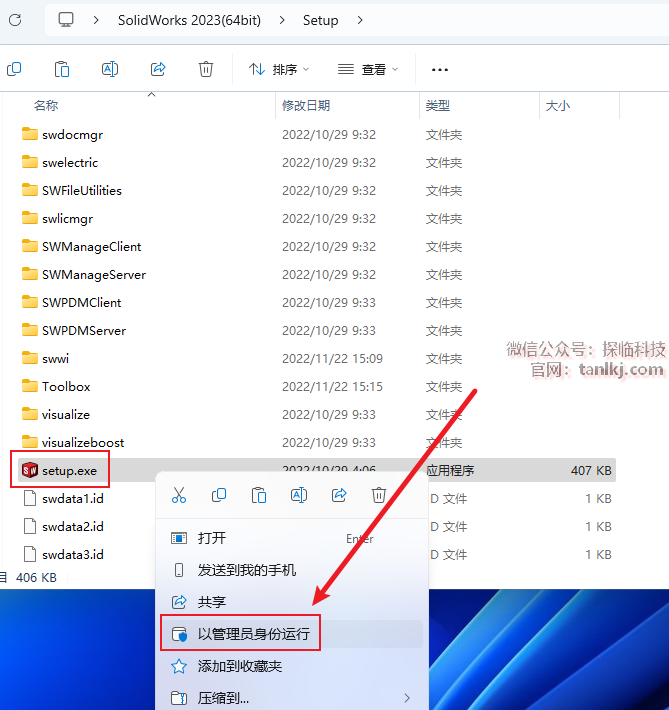The height and width of the screenshot is (710, 669).
Task: Click Copy icon in context menu
Action: [219, 495]
